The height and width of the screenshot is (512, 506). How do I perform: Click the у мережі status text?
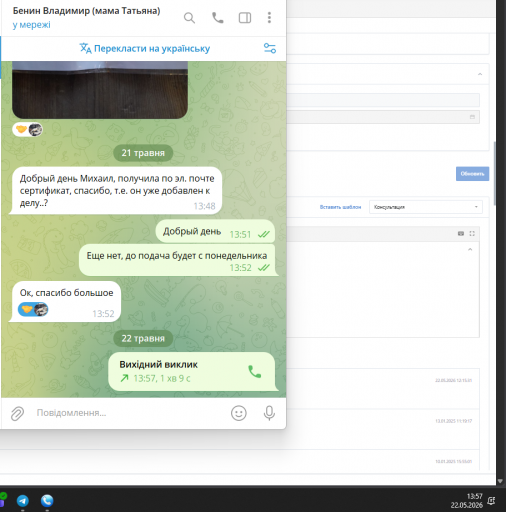pos(32,25)
